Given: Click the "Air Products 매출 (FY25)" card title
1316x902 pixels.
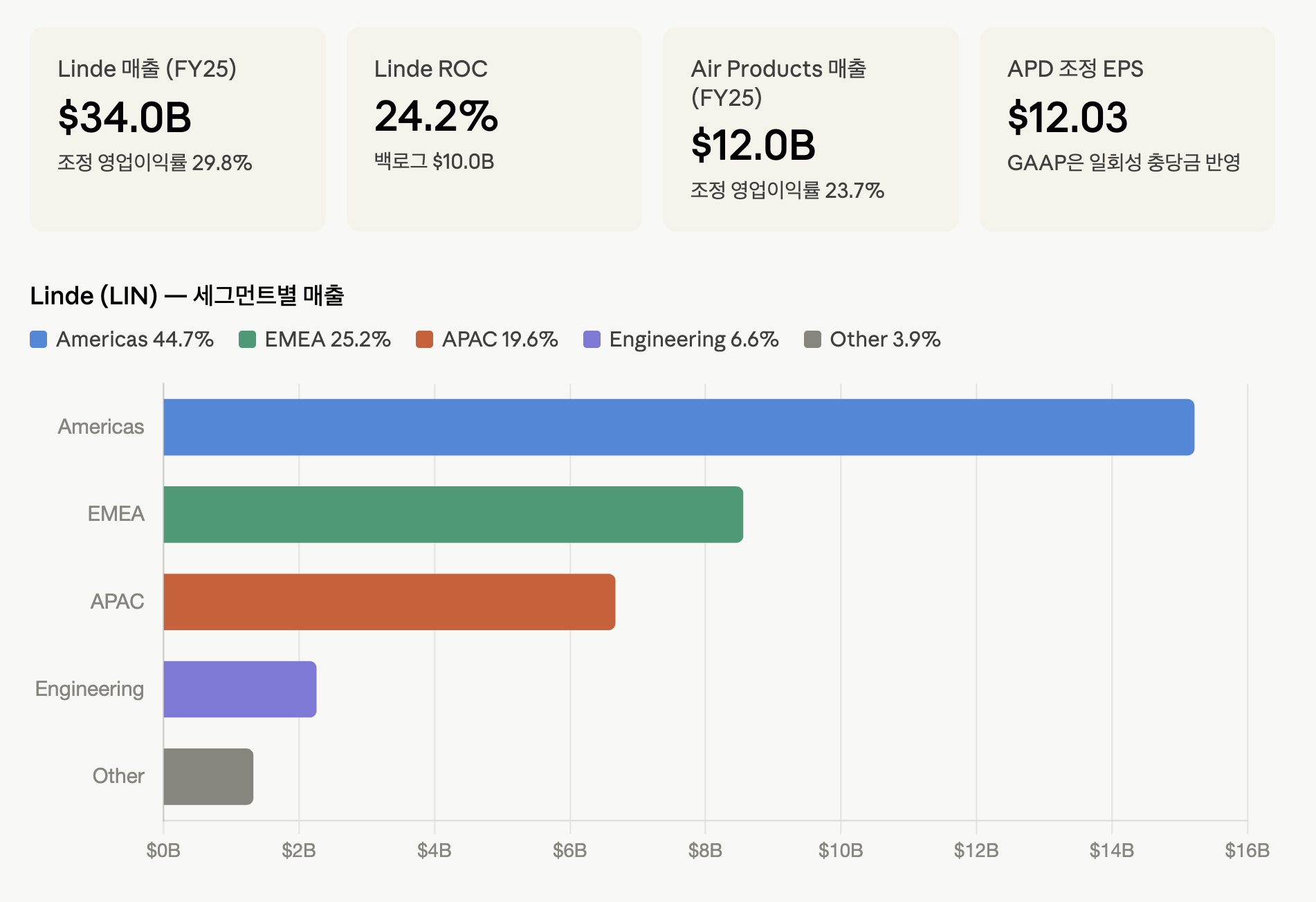Looking at the screenshot, I should click(x=778, y=83).
